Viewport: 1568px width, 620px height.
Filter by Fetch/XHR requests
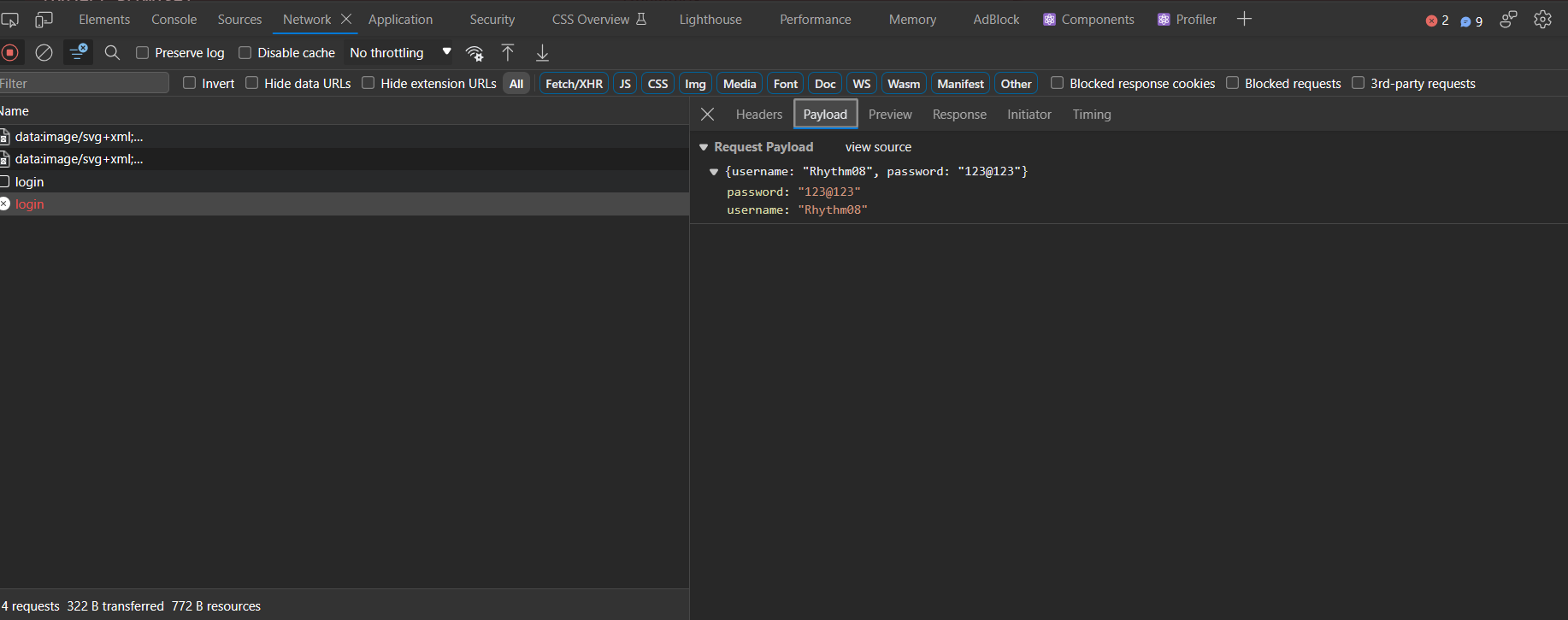[574, 83]
